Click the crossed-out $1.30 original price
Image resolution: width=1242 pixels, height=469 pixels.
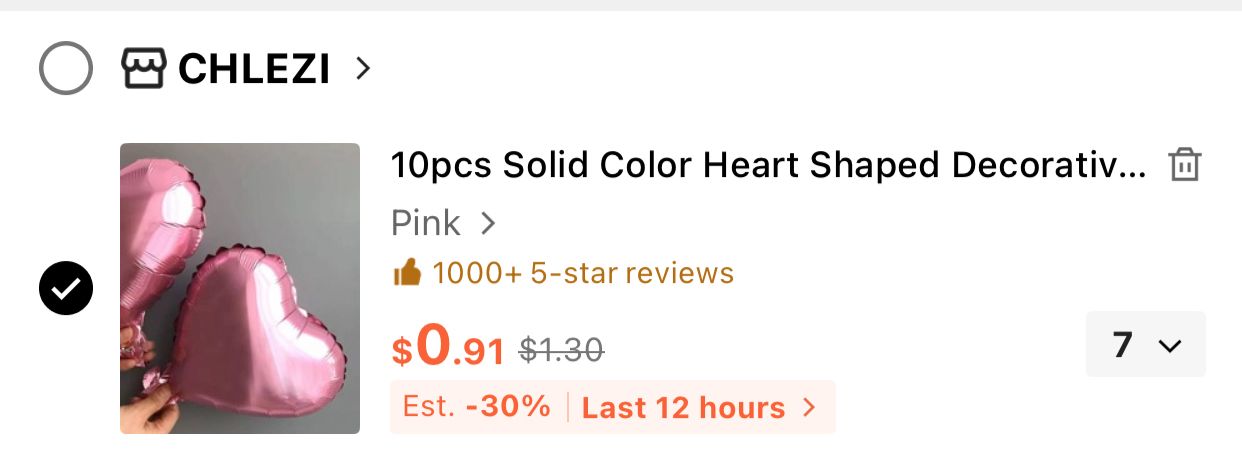coord(562,349)
